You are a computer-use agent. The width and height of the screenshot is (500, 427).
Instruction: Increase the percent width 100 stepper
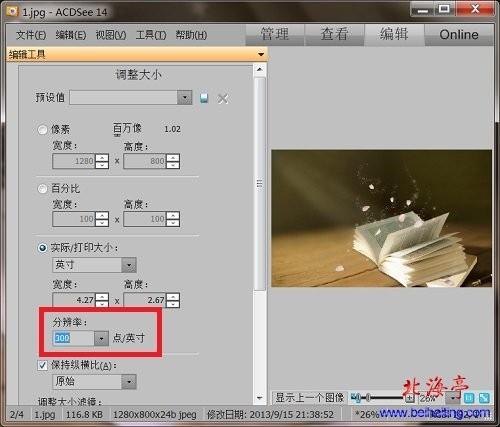click(102, 215)
